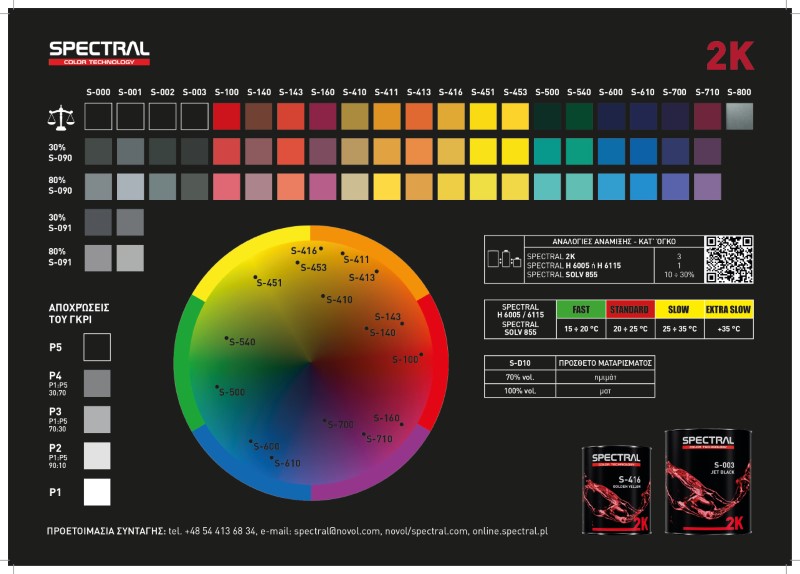
Task: Click the S-100 point on color wheel
Action: click(421, 355)
